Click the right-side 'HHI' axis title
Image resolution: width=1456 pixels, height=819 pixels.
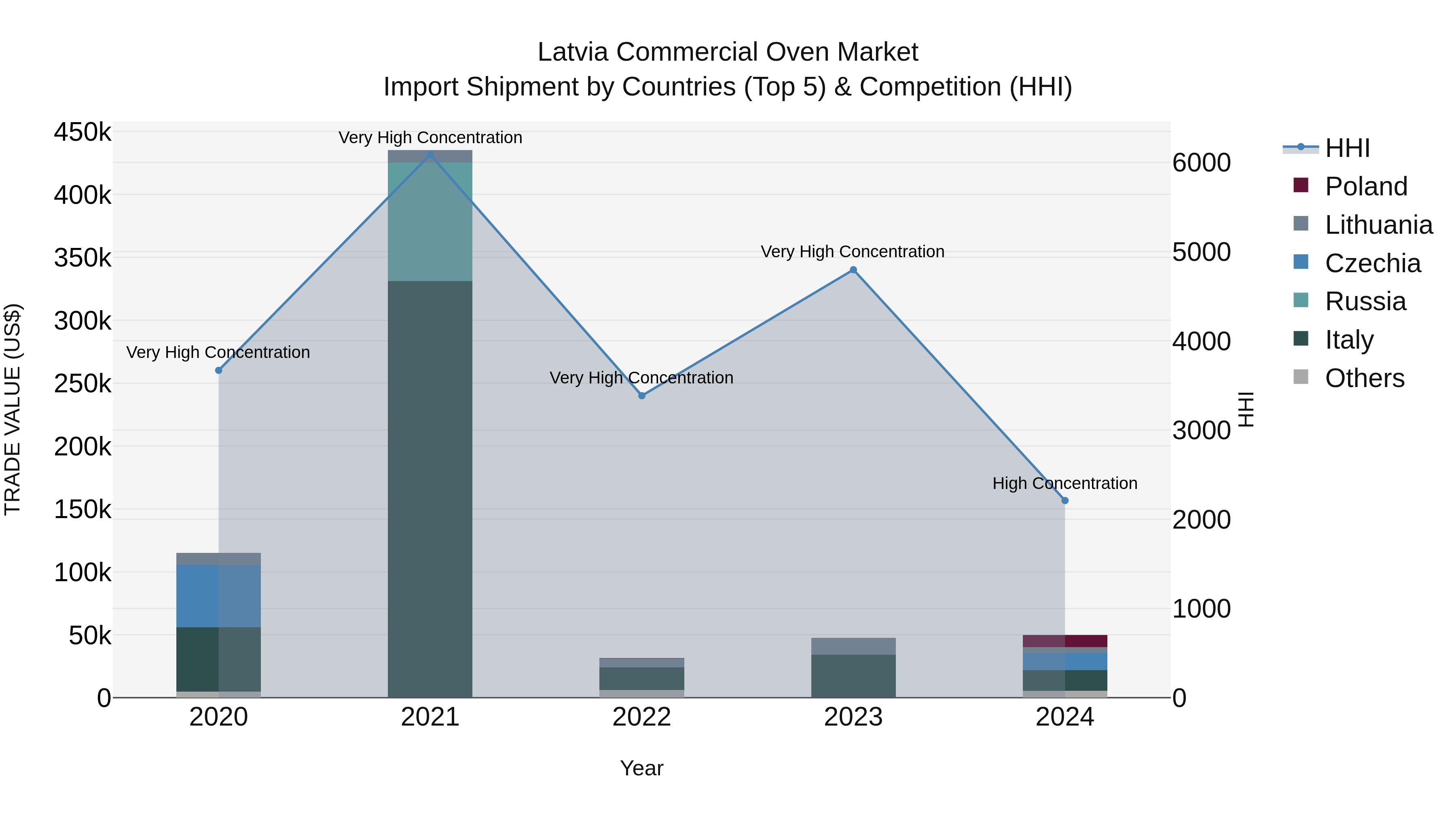1246,409
